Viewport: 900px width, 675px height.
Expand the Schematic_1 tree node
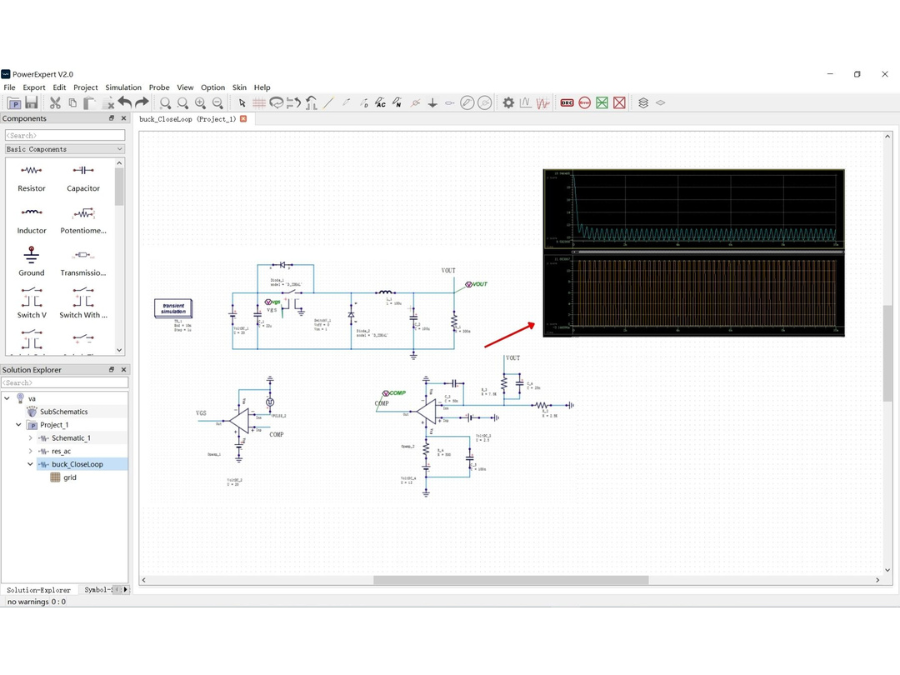pos(30,438)
